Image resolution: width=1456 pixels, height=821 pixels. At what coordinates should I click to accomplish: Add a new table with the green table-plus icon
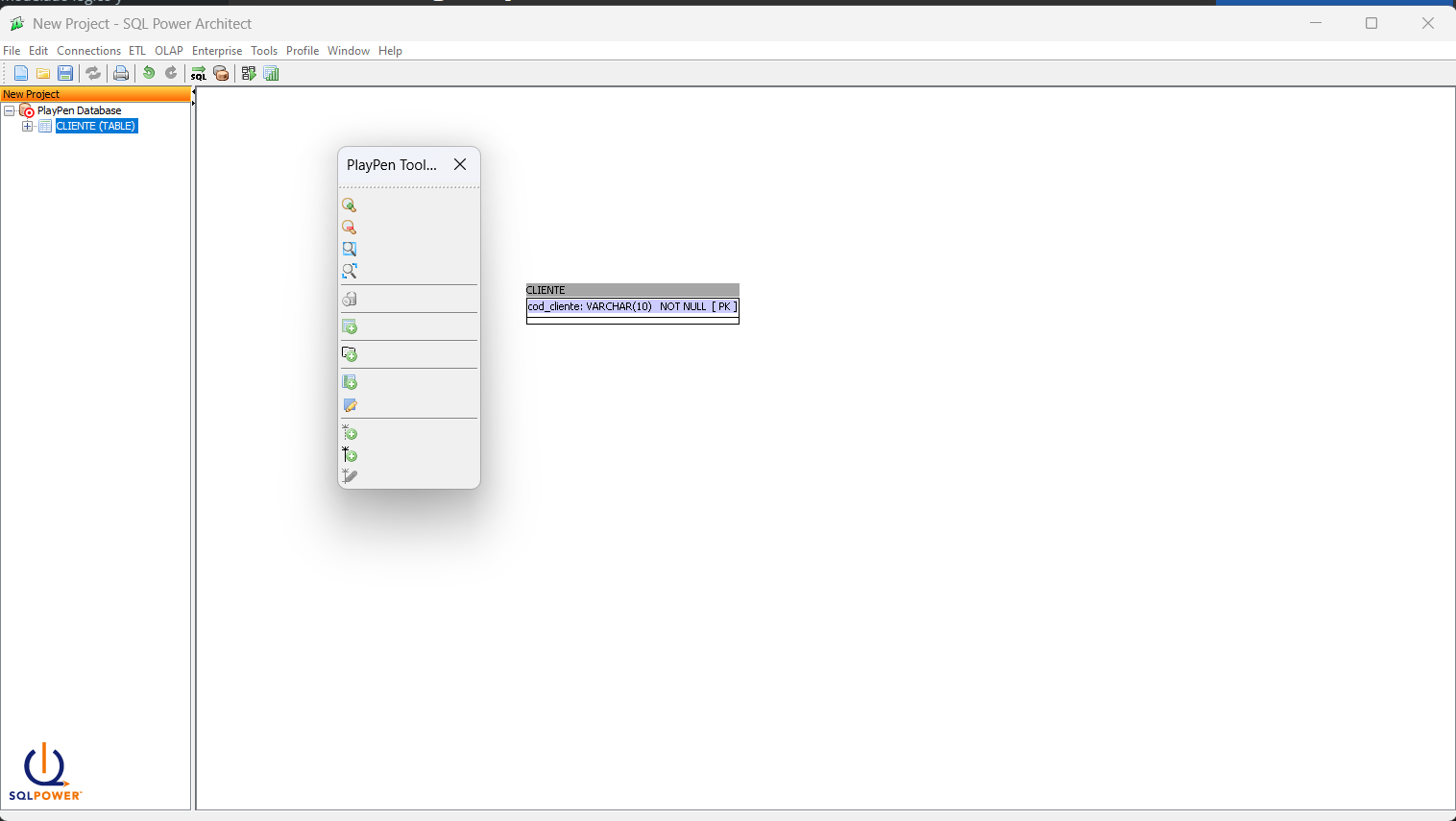click(350, 326)
